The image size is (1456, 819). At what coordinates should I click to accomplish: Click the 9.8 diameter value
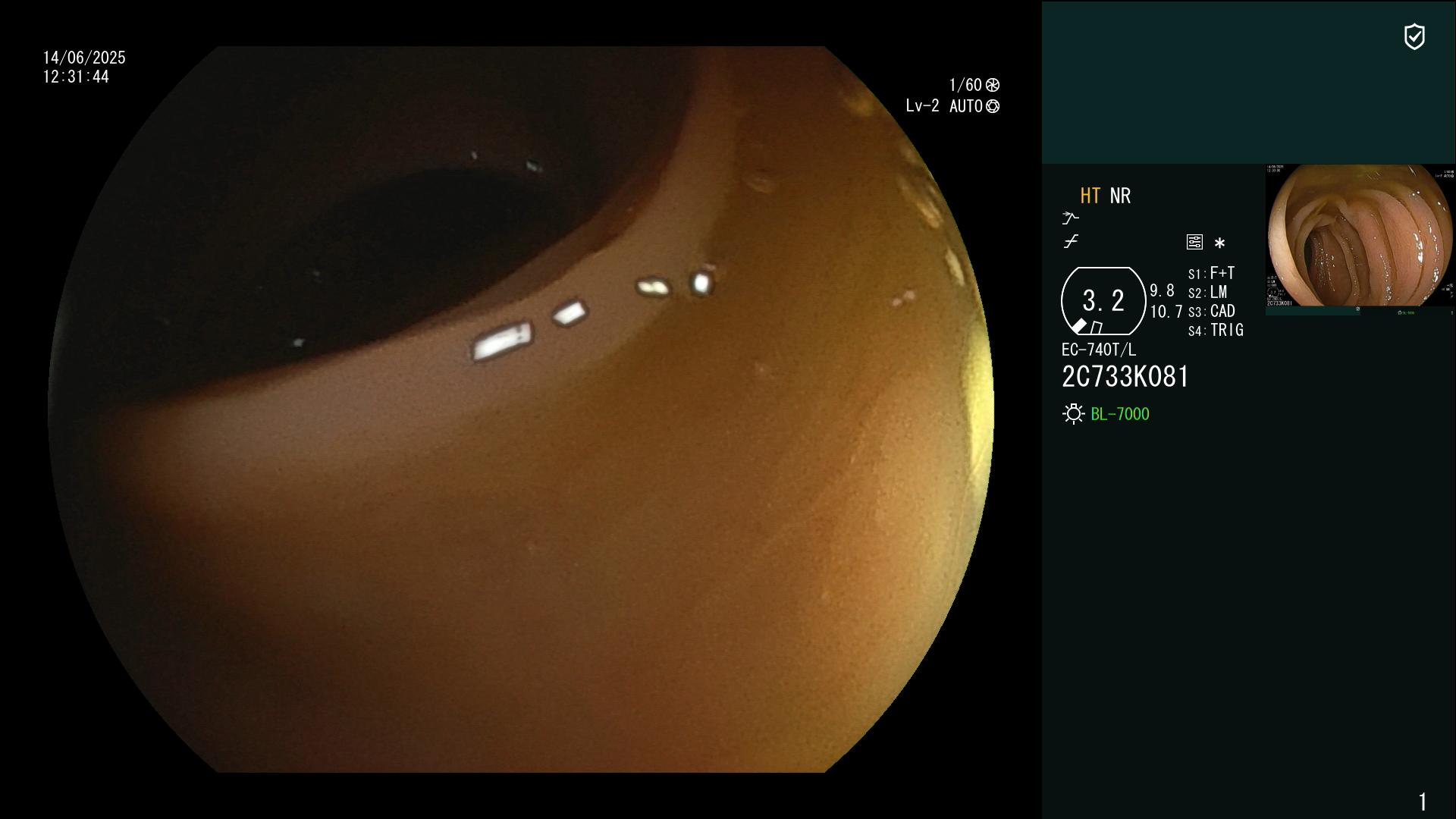pyautogui.click(x=1162, y=291)
